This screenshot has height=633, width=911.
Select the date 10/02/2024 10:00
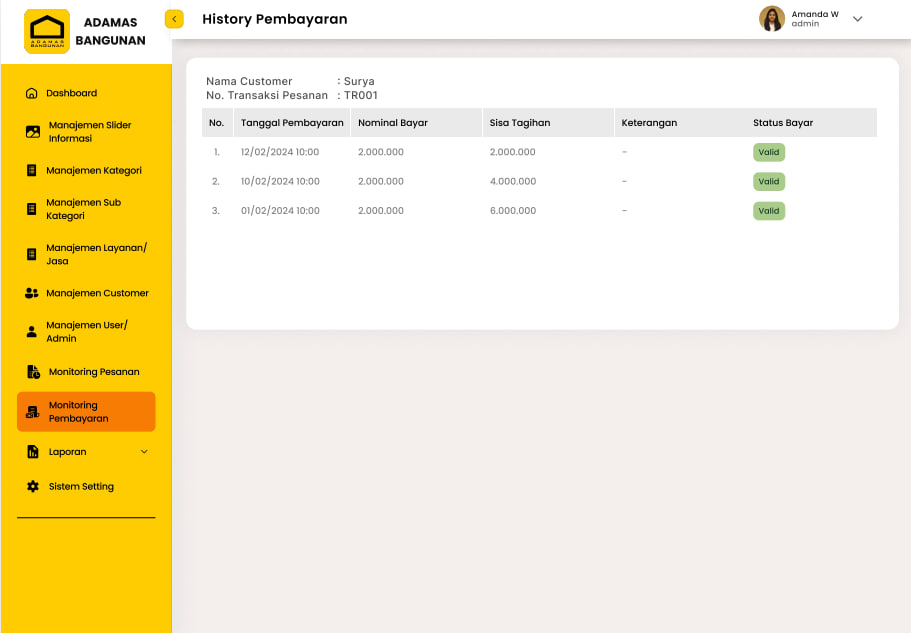[280, 181]
